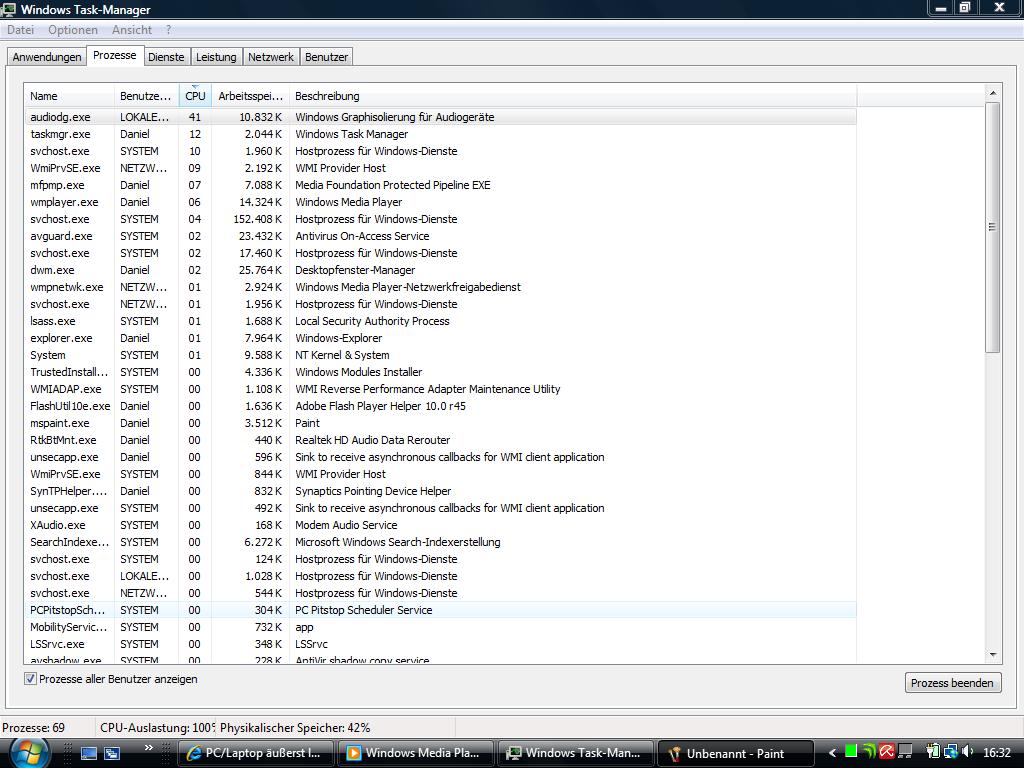
Task: Click the PCPitstopSch... process row
Action: pos(440,609)
